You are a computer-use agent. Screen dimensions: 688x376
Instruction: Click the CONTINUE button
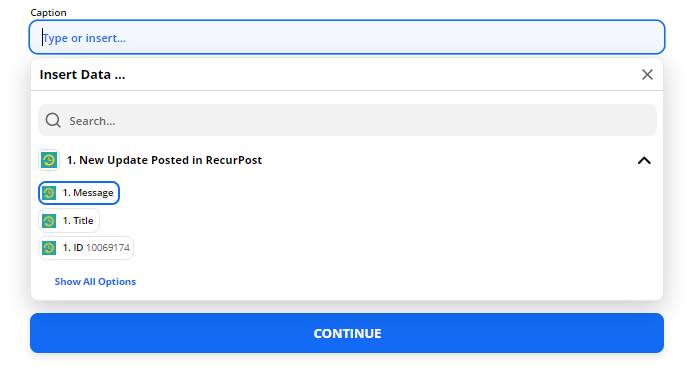(x=347, y=333)
